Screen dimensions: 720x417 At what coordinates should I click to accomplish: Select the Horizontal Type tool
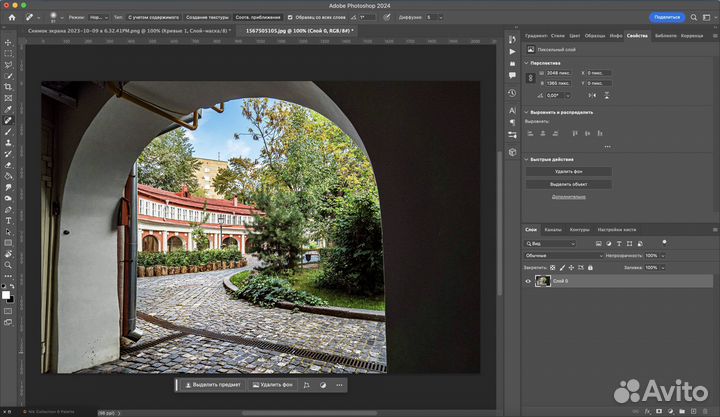click(x=8, y=221)
